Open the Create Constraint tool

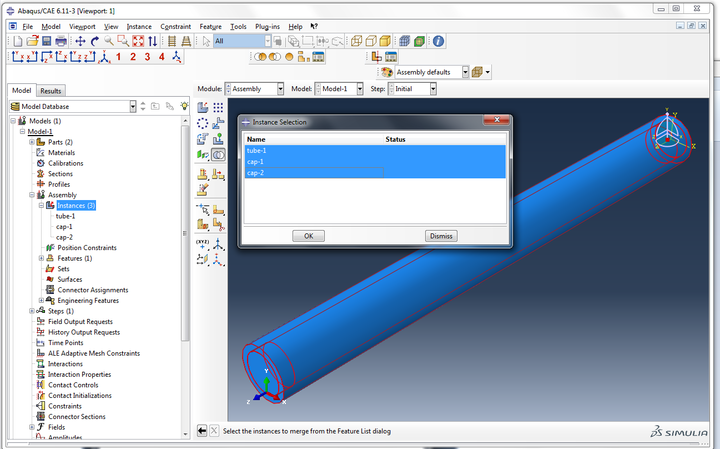click(202, 155)
